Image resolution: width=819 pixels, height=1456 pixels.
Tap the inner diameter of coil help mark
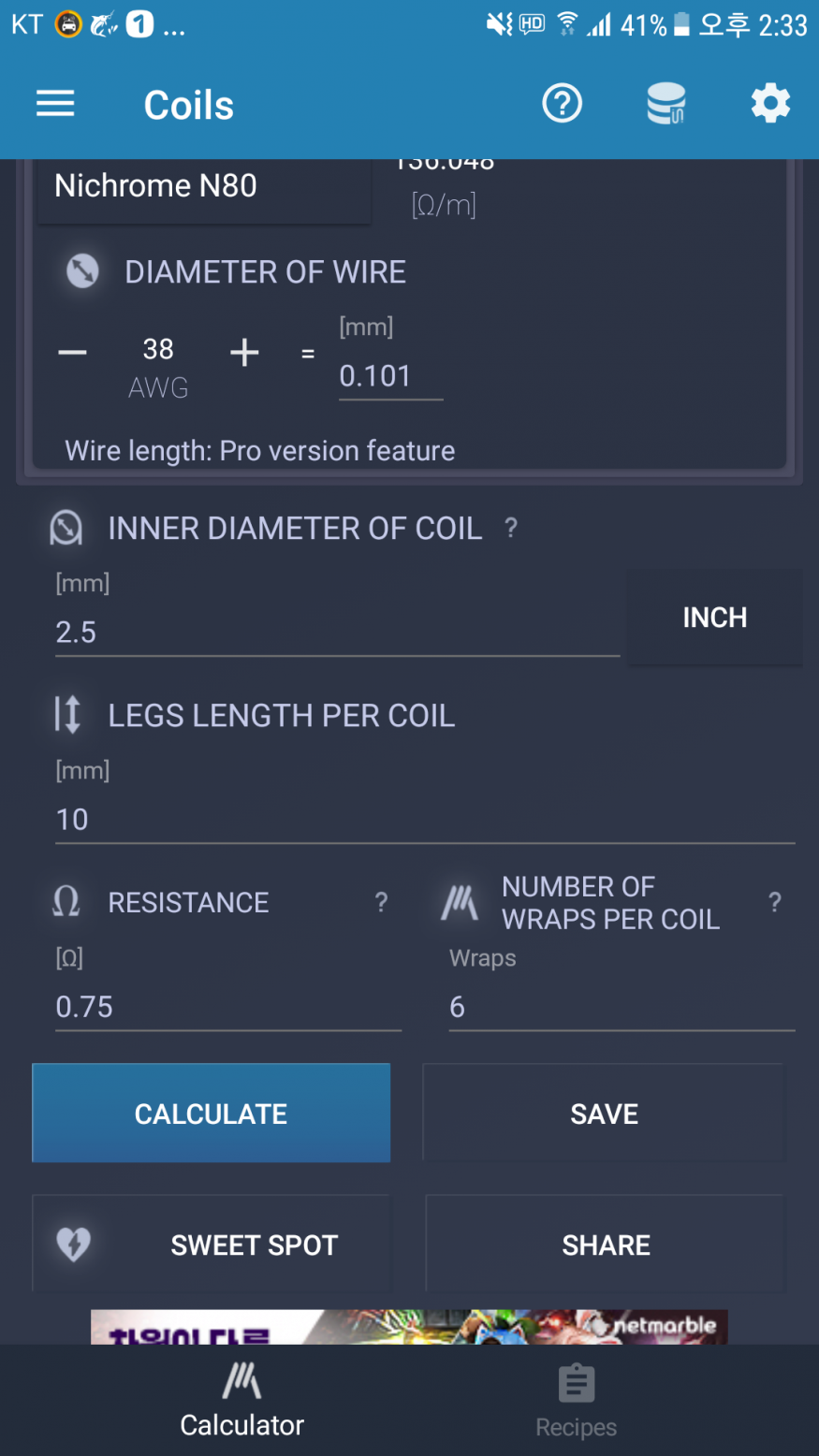point(511,528)
